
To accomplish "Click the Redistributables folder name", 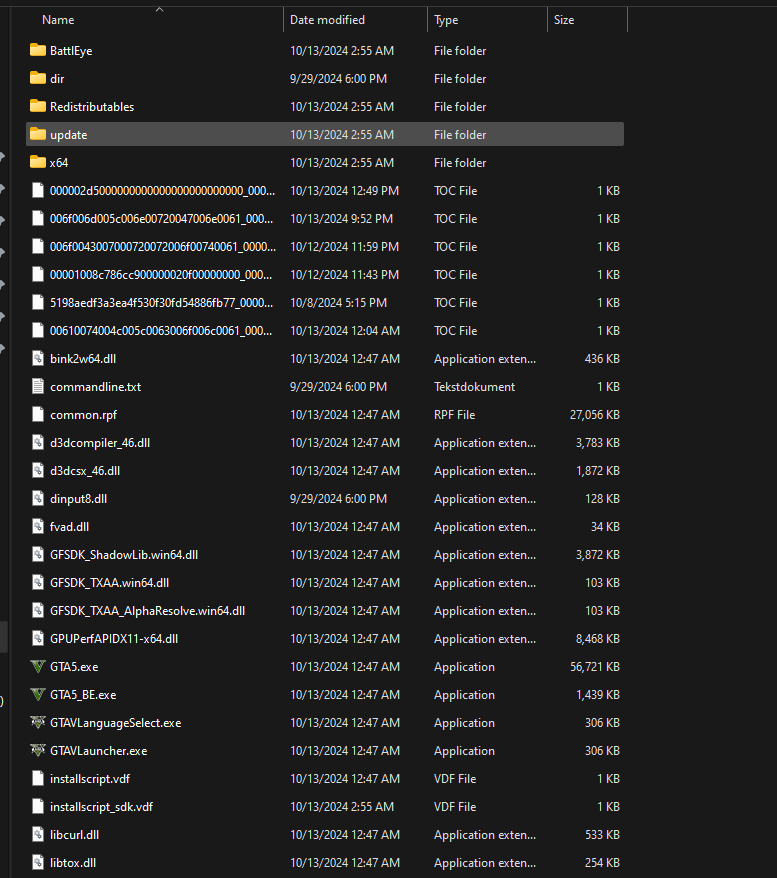I will (92, 107).
